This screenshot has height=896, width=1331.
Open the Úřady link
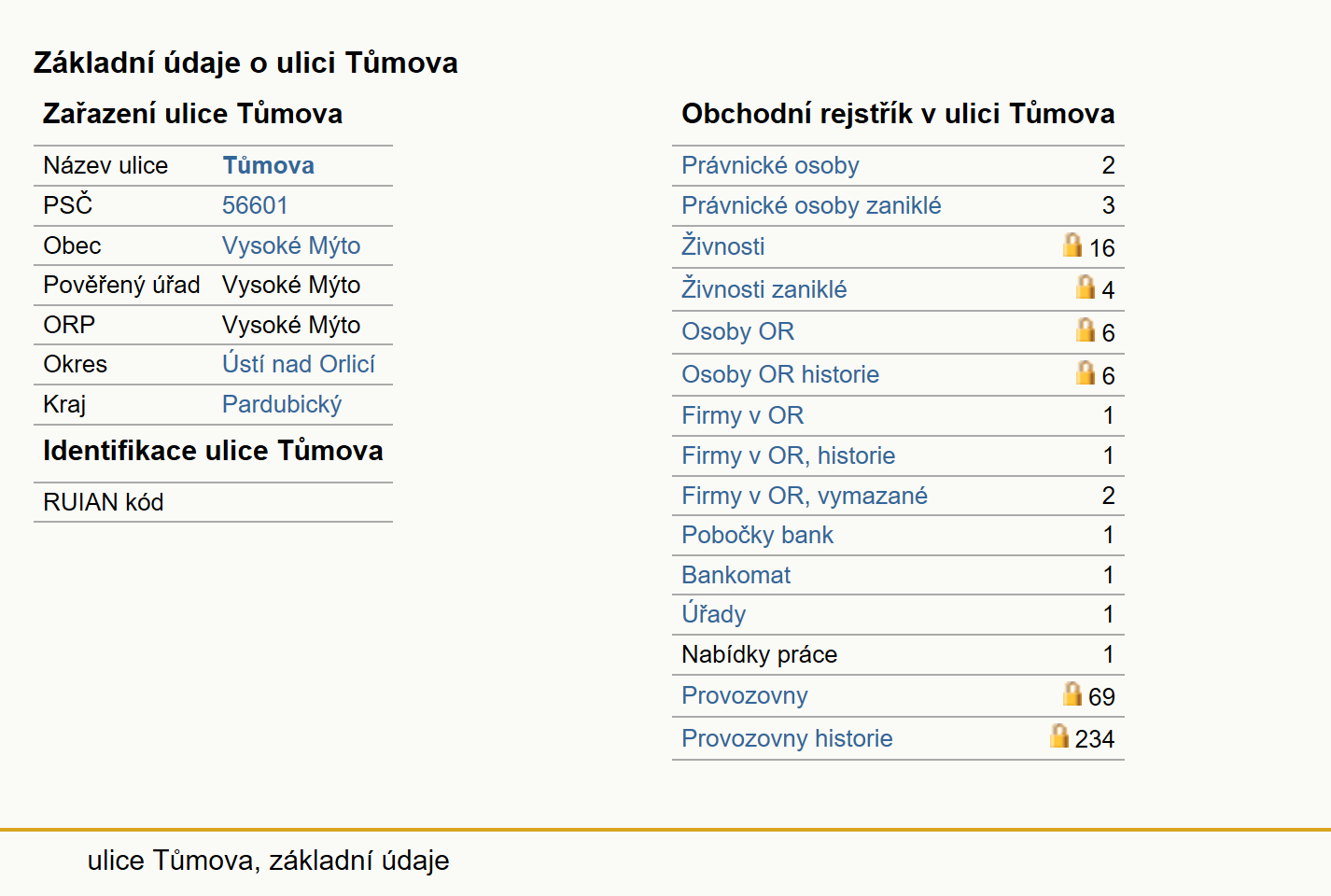(x=714, y=614)
